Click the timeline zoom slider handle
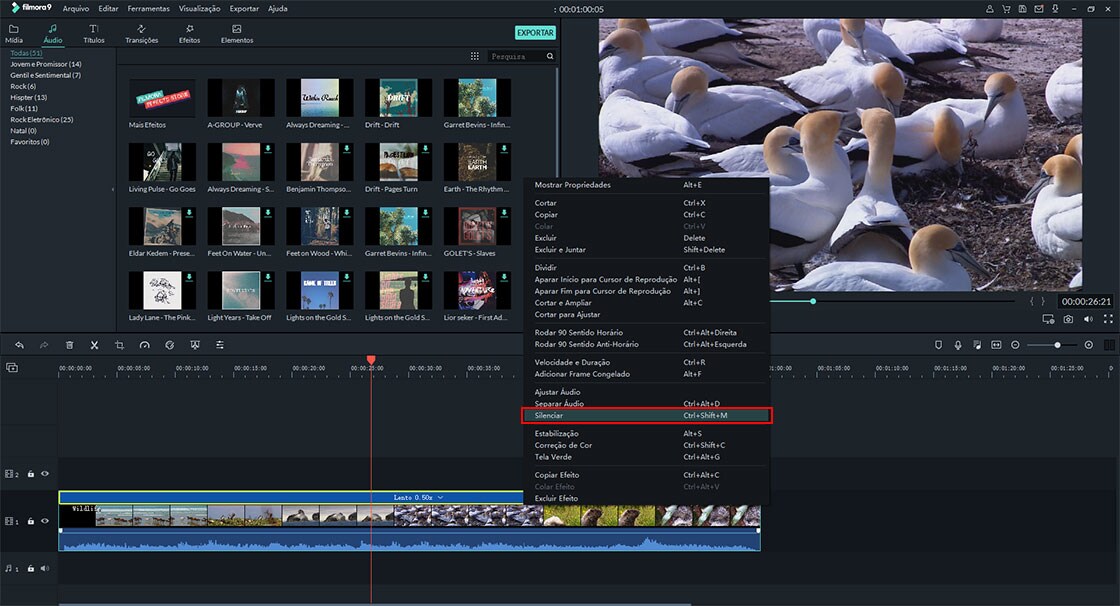Viewport: 1120px width, 606px height. coord(1057,345)
